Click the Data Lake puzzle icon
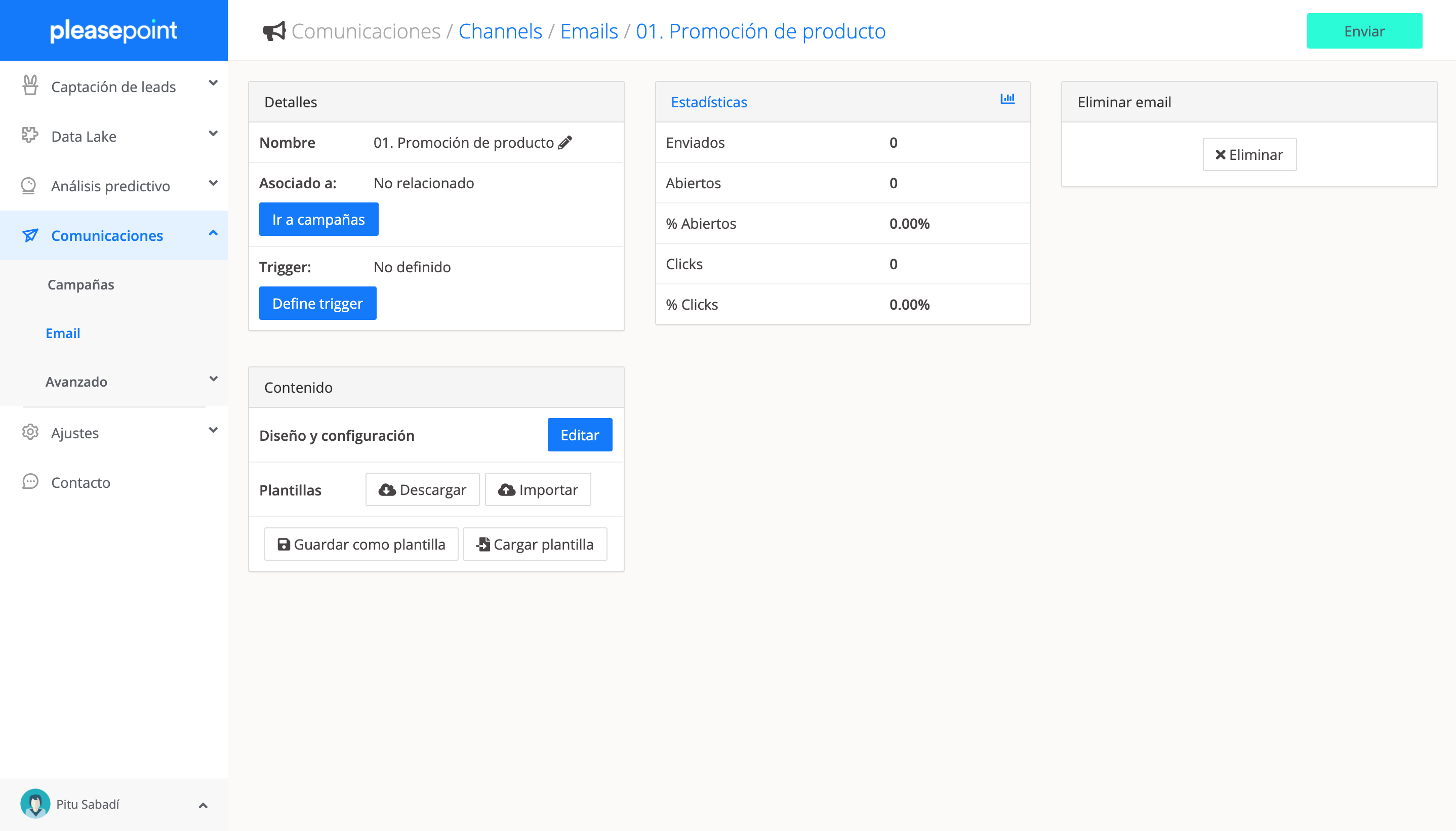Image resolution: width=1456 pixels, height=831 pixels. pyautogui.click(x=30, y=136)
